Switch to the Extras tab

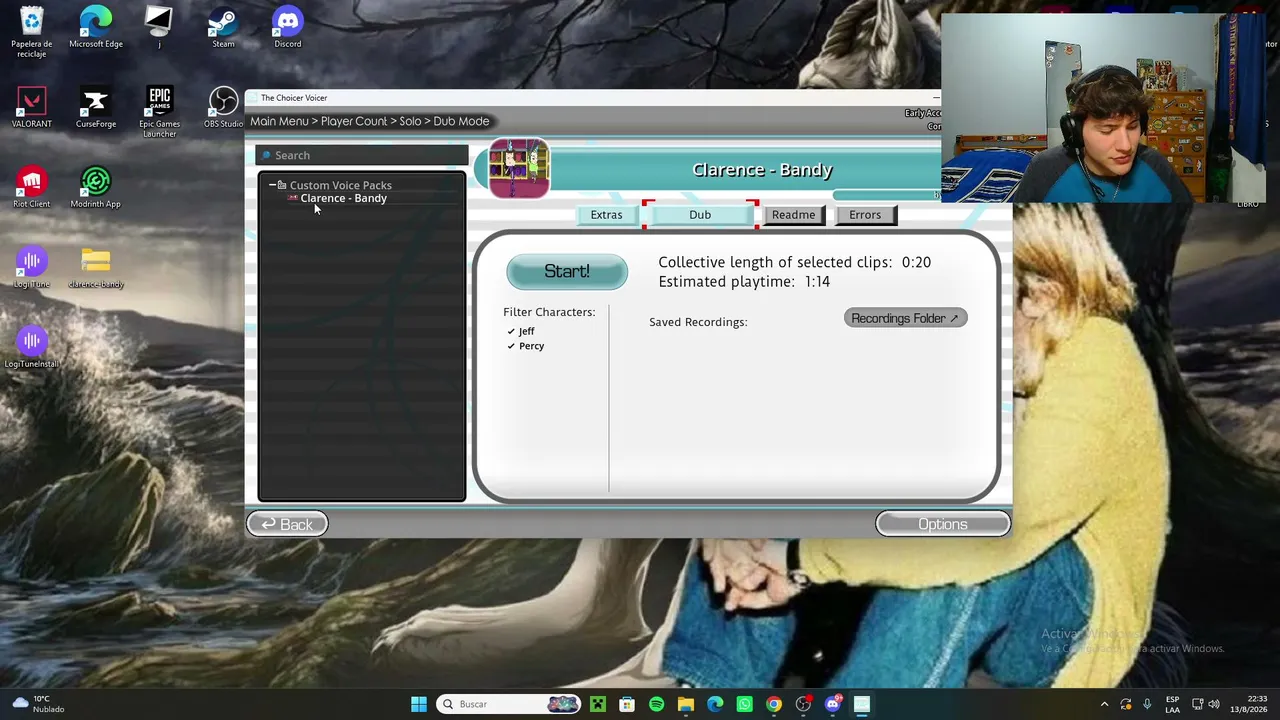click(x=606, y=215)
